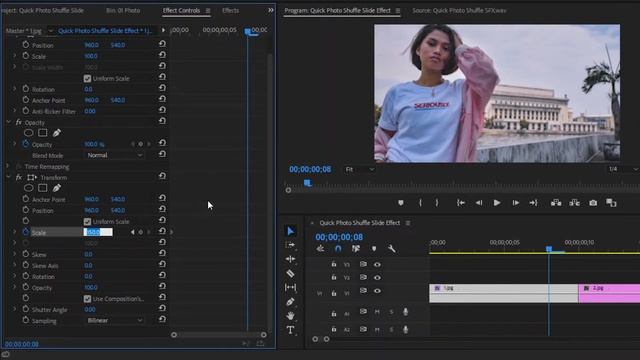Solo audio track A1
Viewport: 640px width, 360px height.
coord(391,312)
